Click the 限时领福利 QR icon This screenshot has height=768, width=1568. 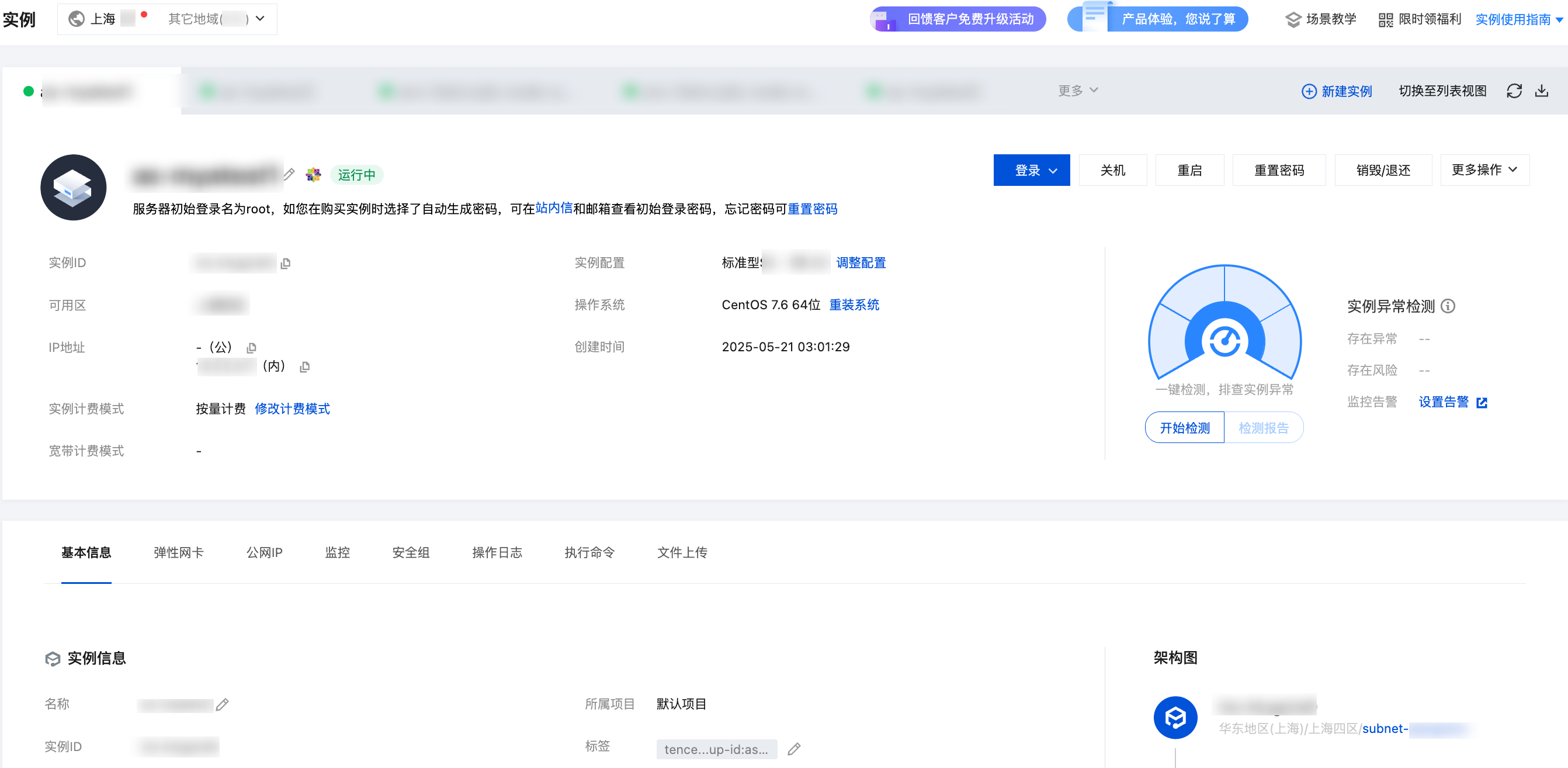pos(1385,19)
